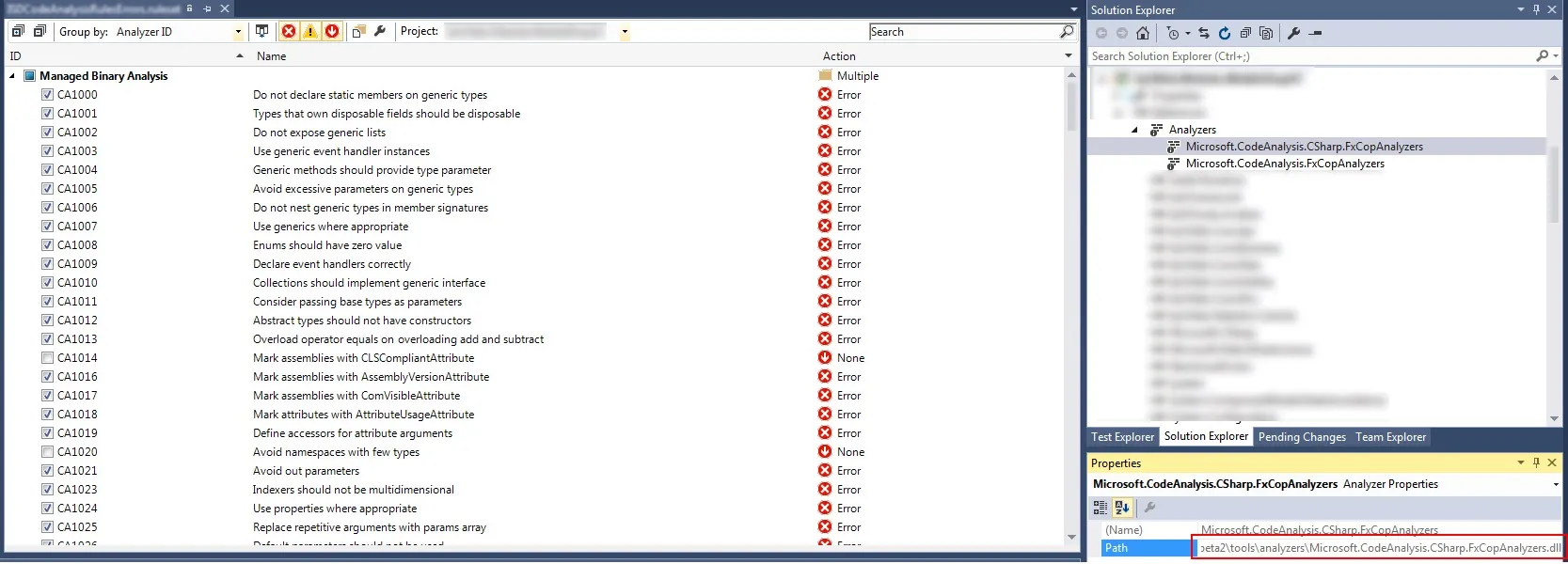Toggle the show Warning rules filter icon

(310, 31)
